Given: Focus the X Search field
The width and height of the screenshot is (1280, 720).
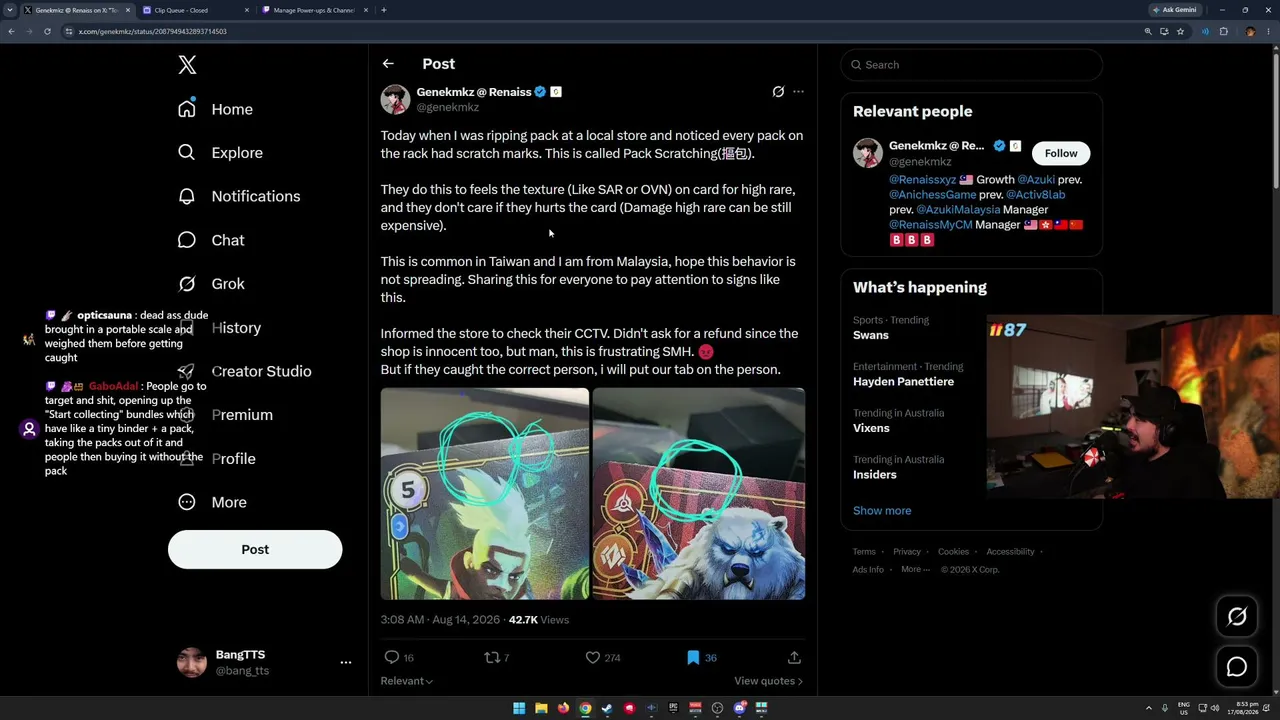Looking at the screenshot, I should (971, 65).
